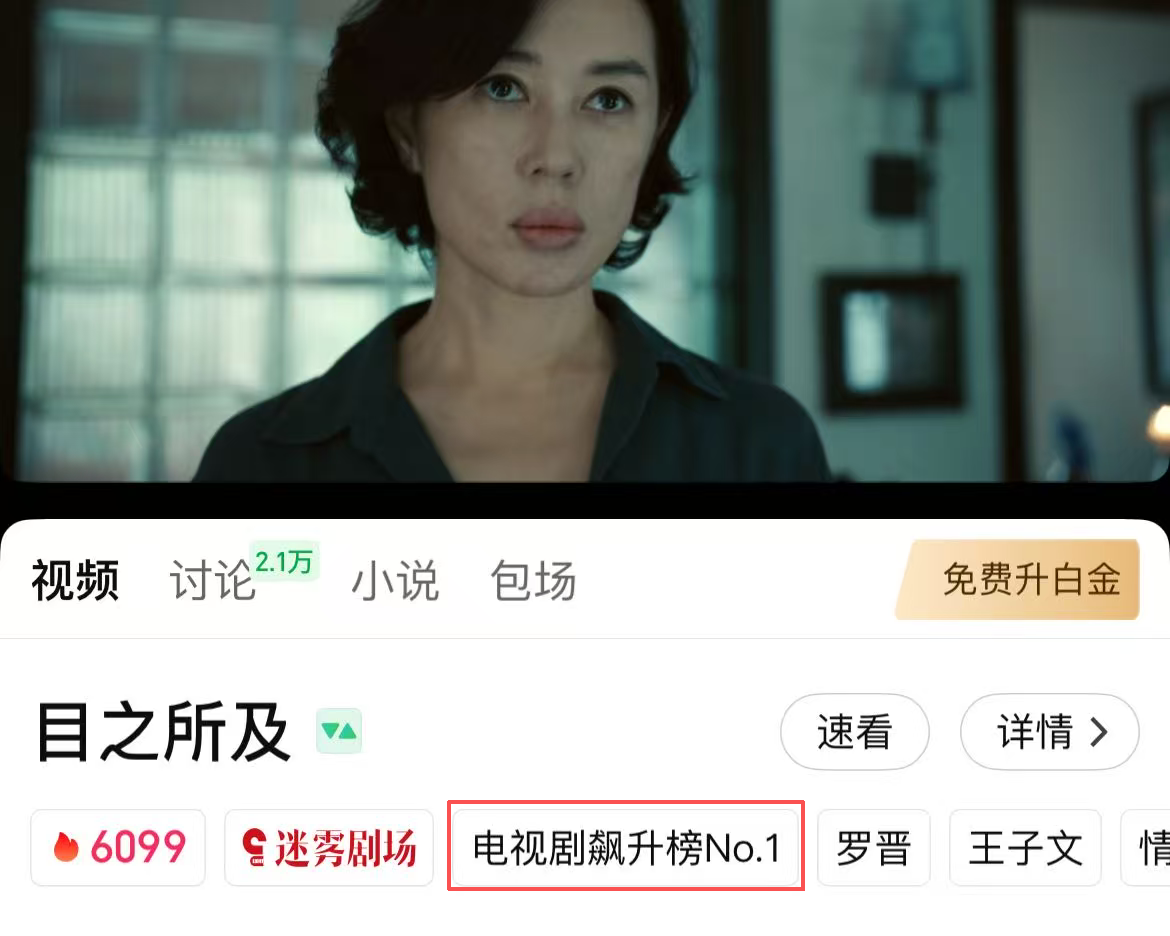Tap the 免费升白金 upgrade banner

tap(1018, 580)
